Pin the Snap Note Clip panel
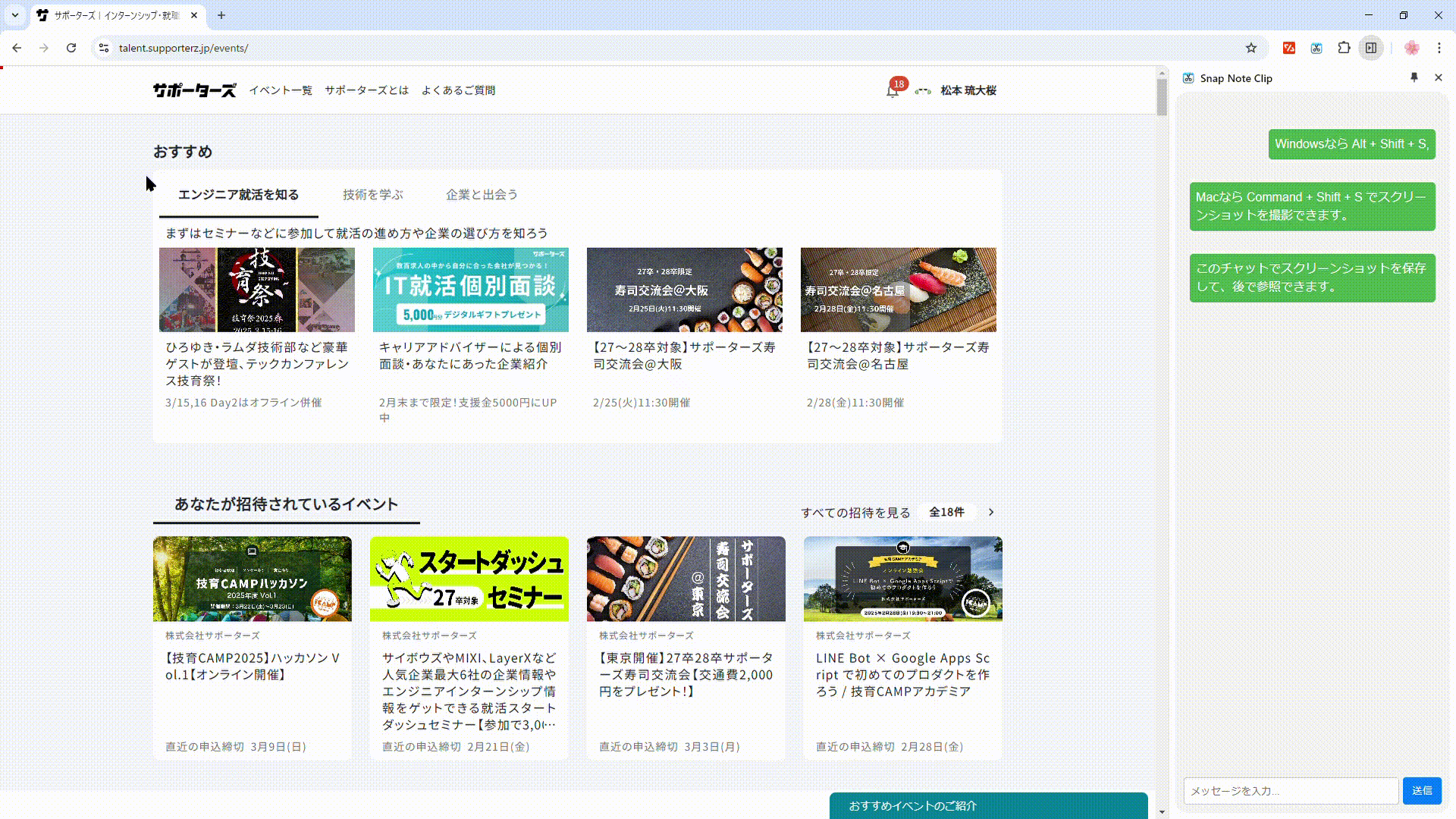The width and height of the screenshot is (1456, 819). click(x=1414, y=77)
